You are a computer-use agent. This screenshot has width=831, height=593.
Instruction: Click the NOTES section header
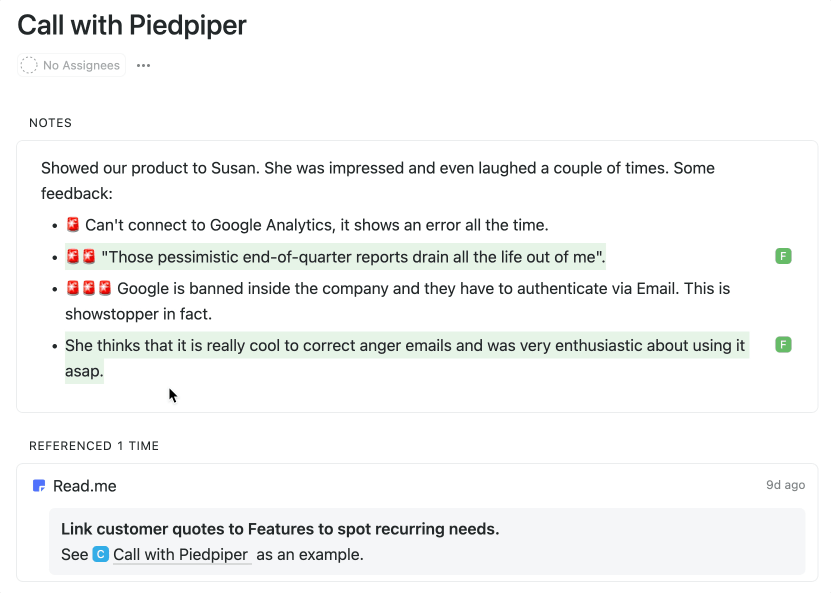coord(50,123)
